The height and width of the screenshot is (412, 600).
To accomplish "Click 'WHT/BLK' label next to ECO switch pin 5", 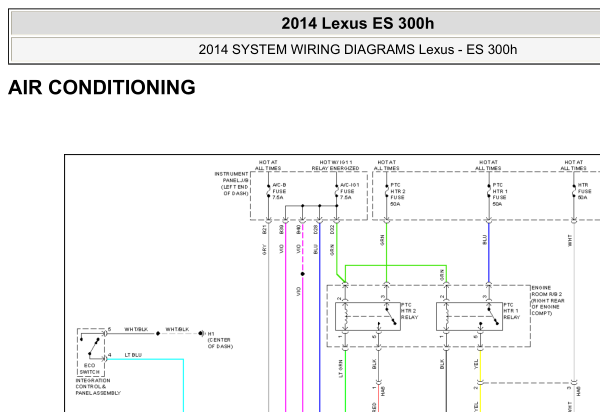I will 136,329.
